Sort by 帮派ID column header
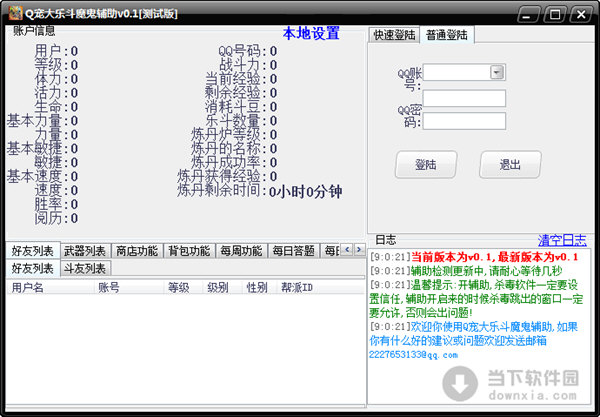 point(320,288)
